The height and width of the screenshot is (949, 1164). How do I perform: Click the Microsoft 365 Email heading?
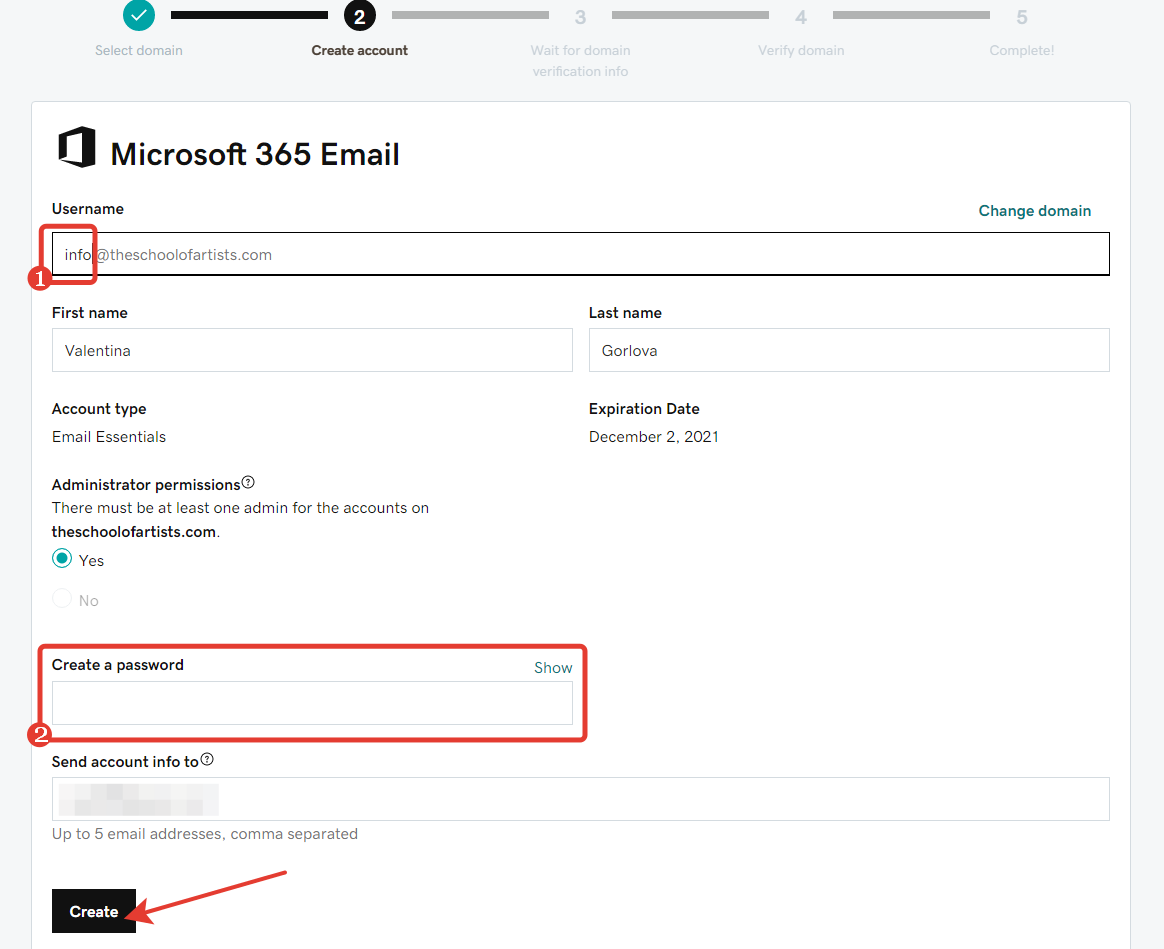pos(255,154)
